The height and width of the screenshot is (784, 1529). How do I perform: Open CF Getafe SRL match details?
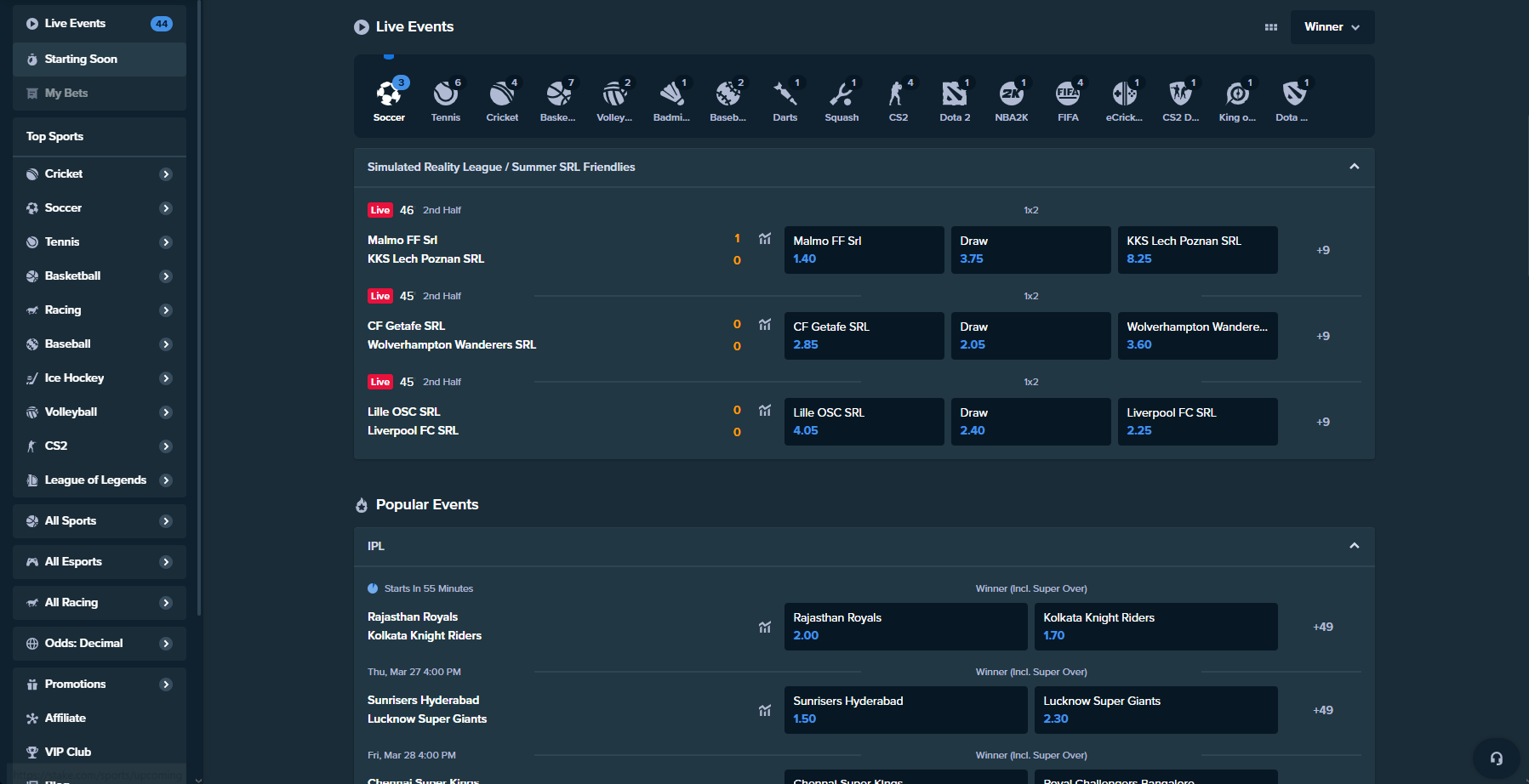[x=452, y=335]
